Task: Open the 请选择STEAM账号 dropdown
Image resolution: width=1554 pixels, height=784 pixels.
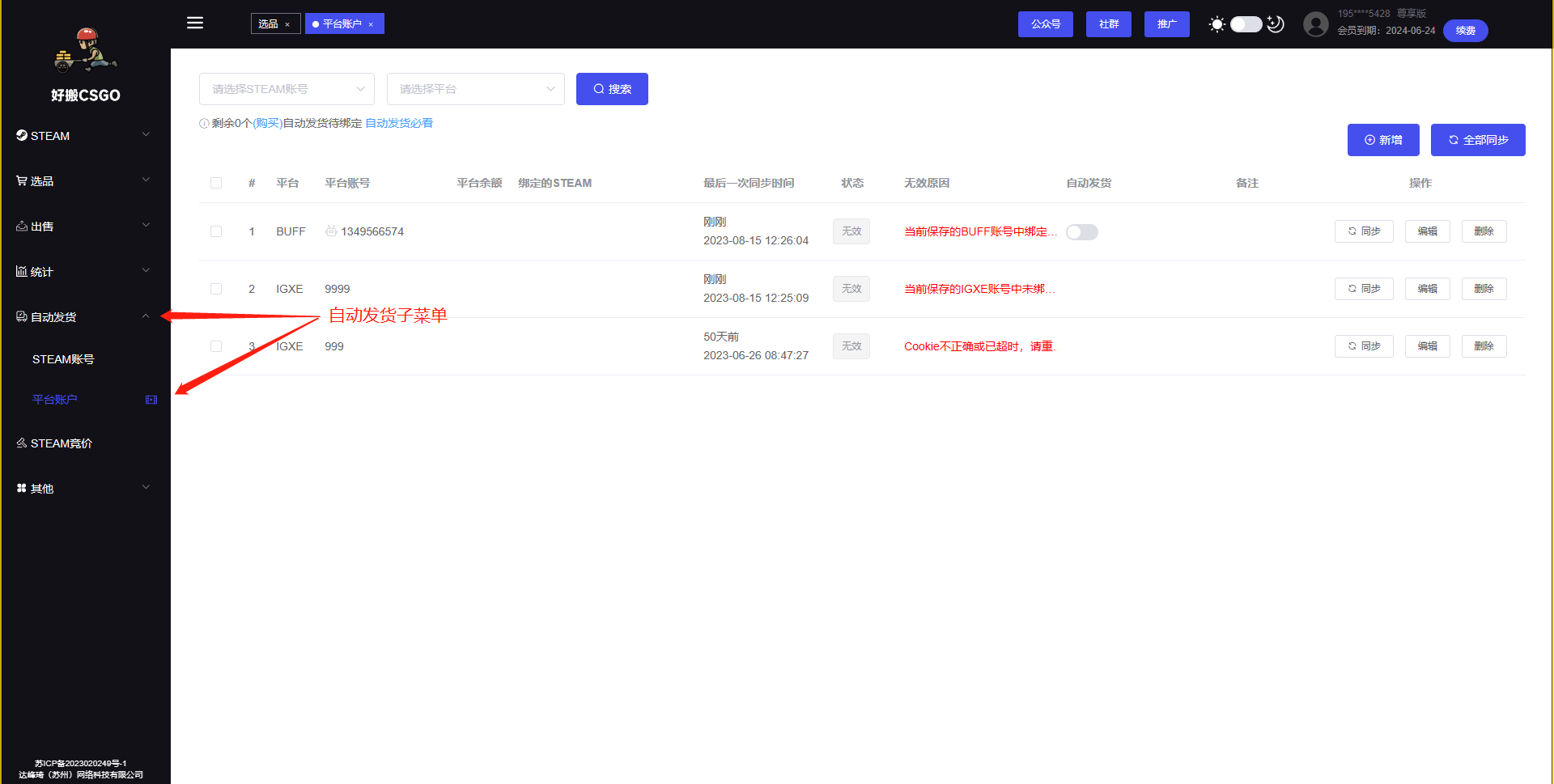Action: (287, 89)
